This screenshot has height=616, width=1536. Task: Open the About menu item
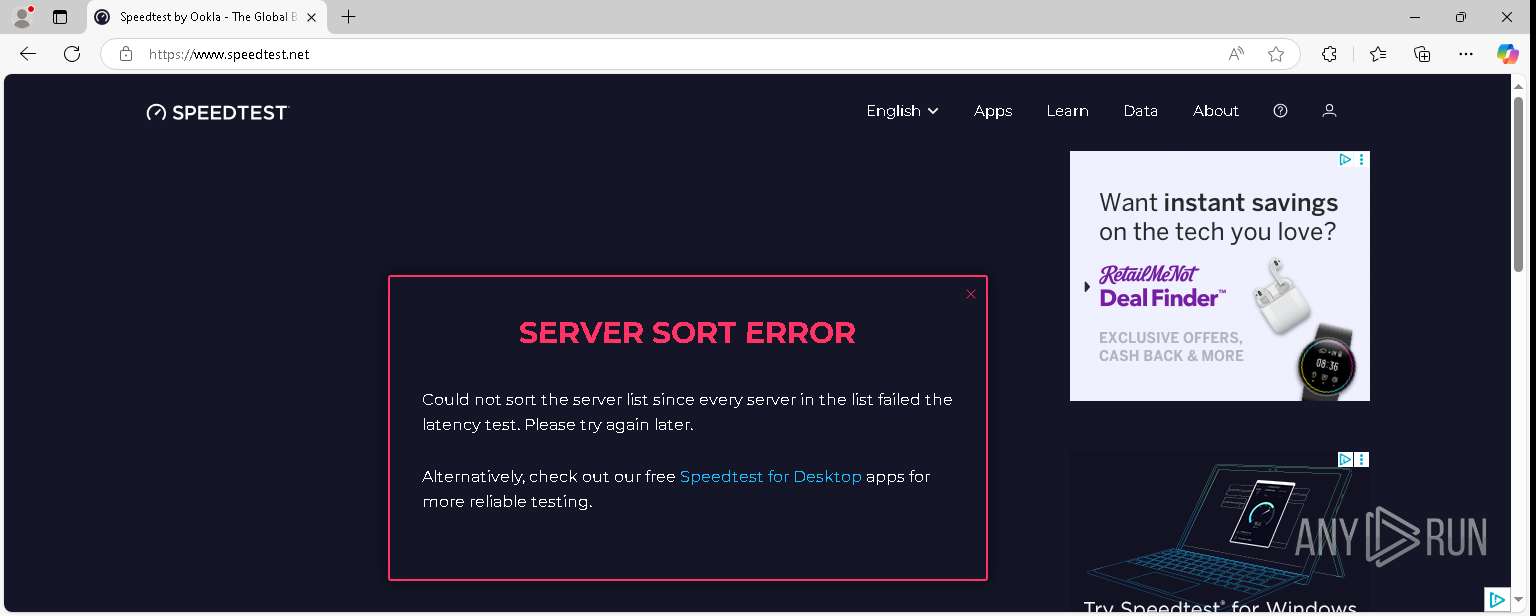point(1216,111)
